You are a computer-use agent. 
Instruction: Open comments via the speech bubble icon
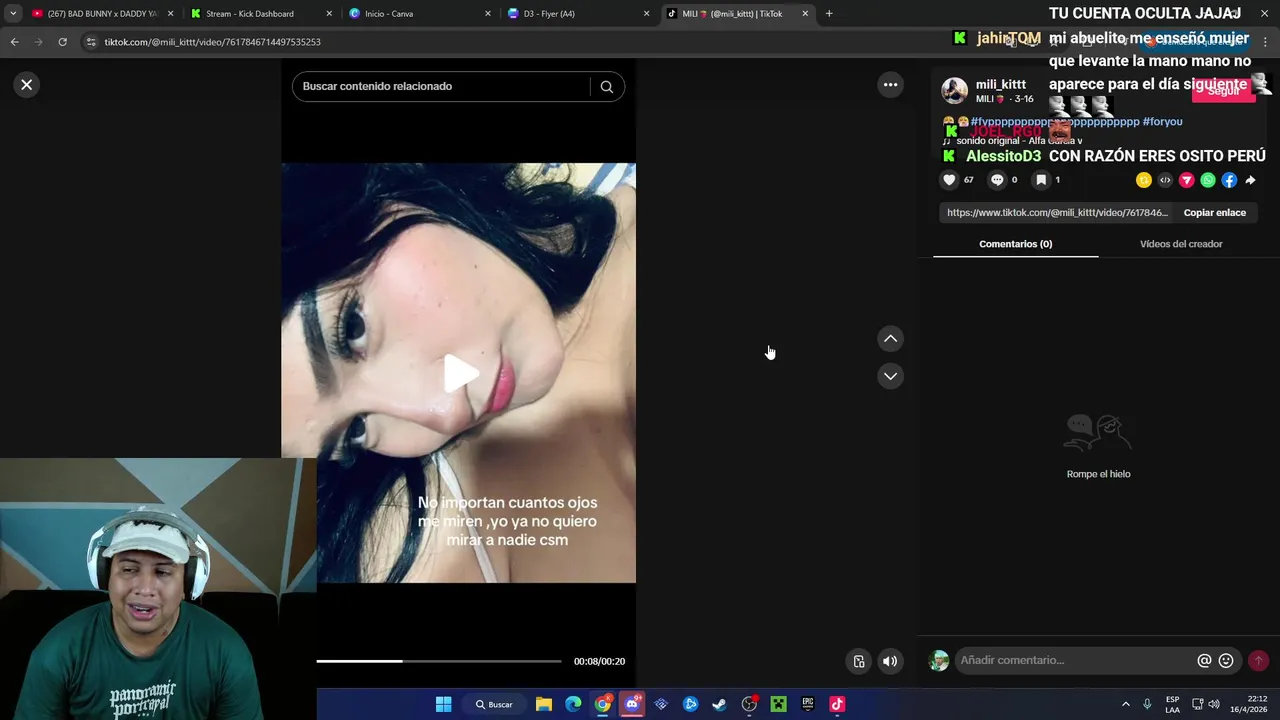coord(997,180)
